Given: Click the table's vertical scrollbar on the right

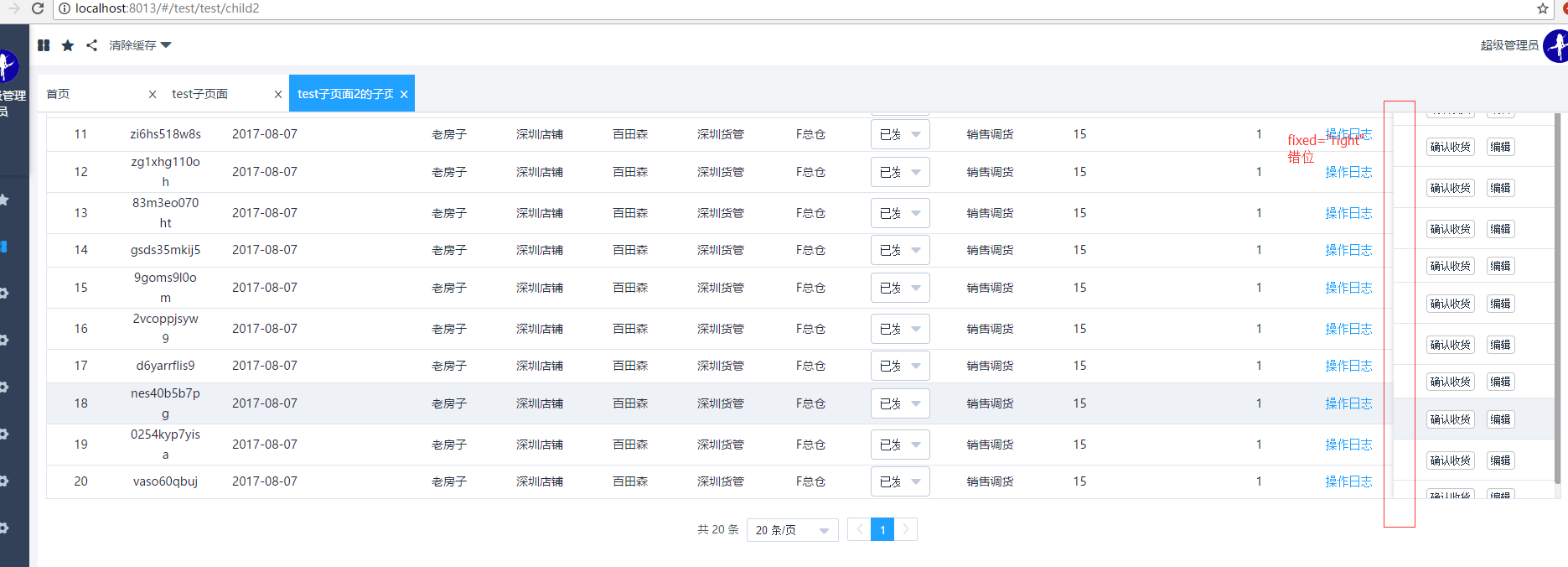Looking at the screenshot, I should click(1558, 299).
